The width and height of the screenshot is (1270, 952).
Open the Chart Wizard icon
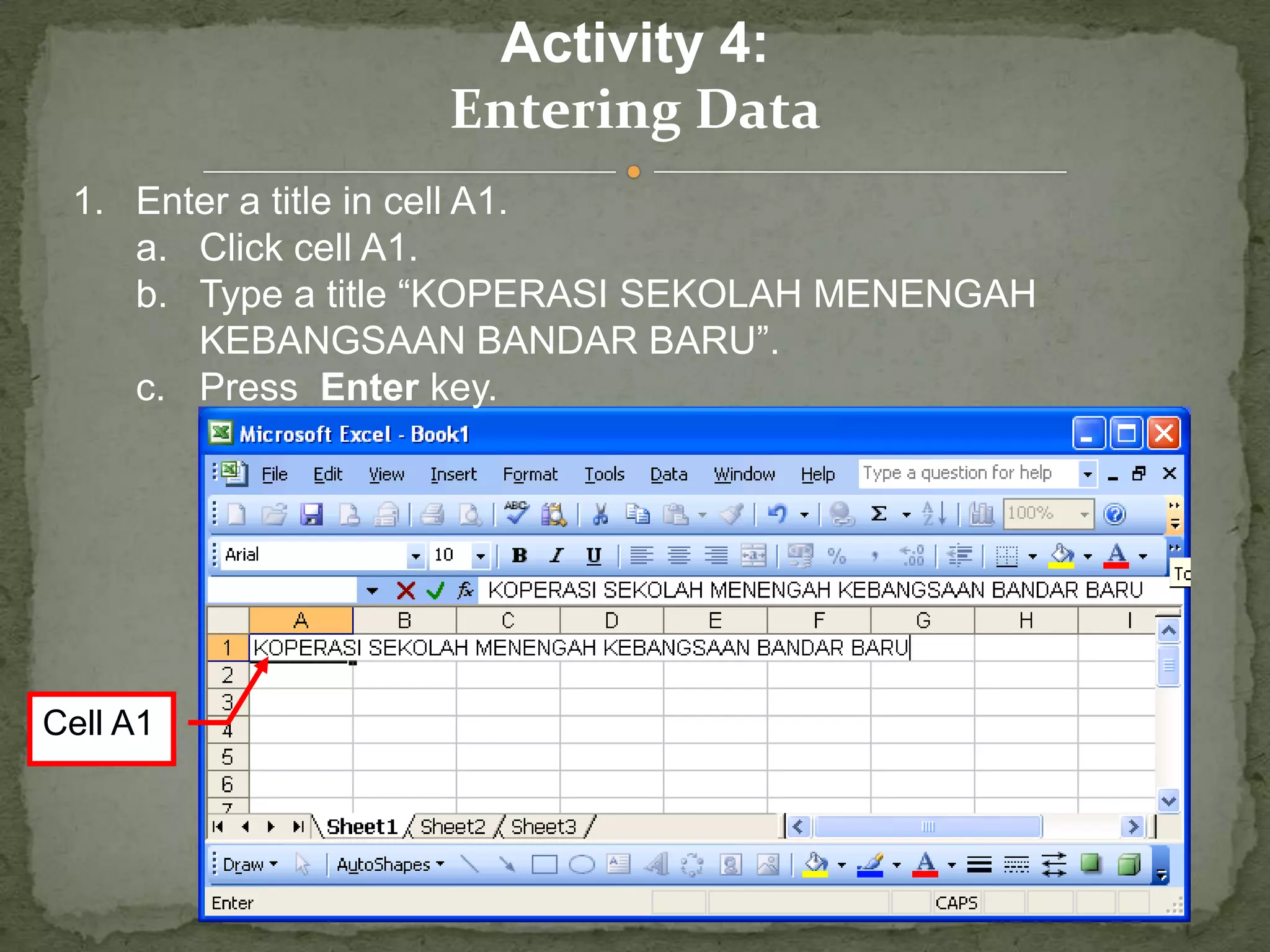[x=981, y=514]
